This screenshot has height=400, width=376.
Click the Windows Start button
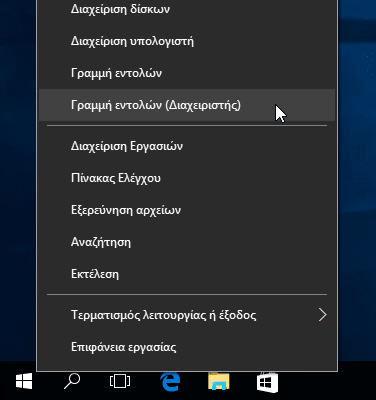click(x=24, y=381)
